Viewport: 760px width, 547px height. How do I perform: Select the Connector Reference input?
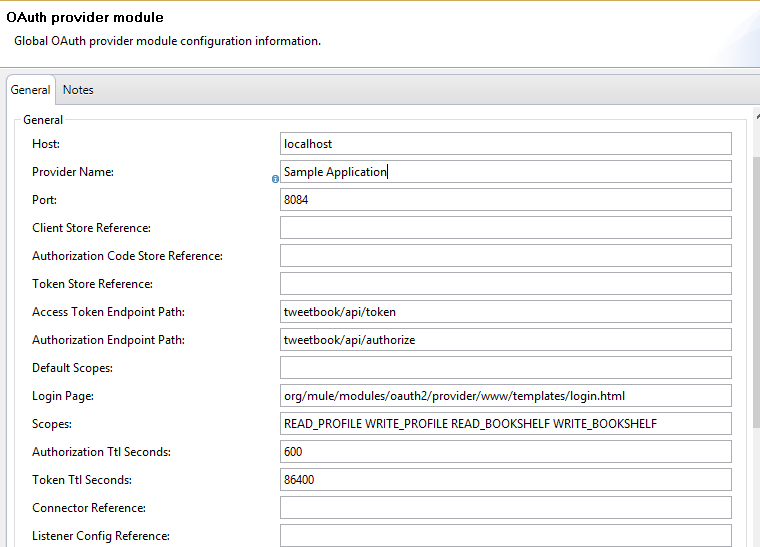(x=506, y=508)
